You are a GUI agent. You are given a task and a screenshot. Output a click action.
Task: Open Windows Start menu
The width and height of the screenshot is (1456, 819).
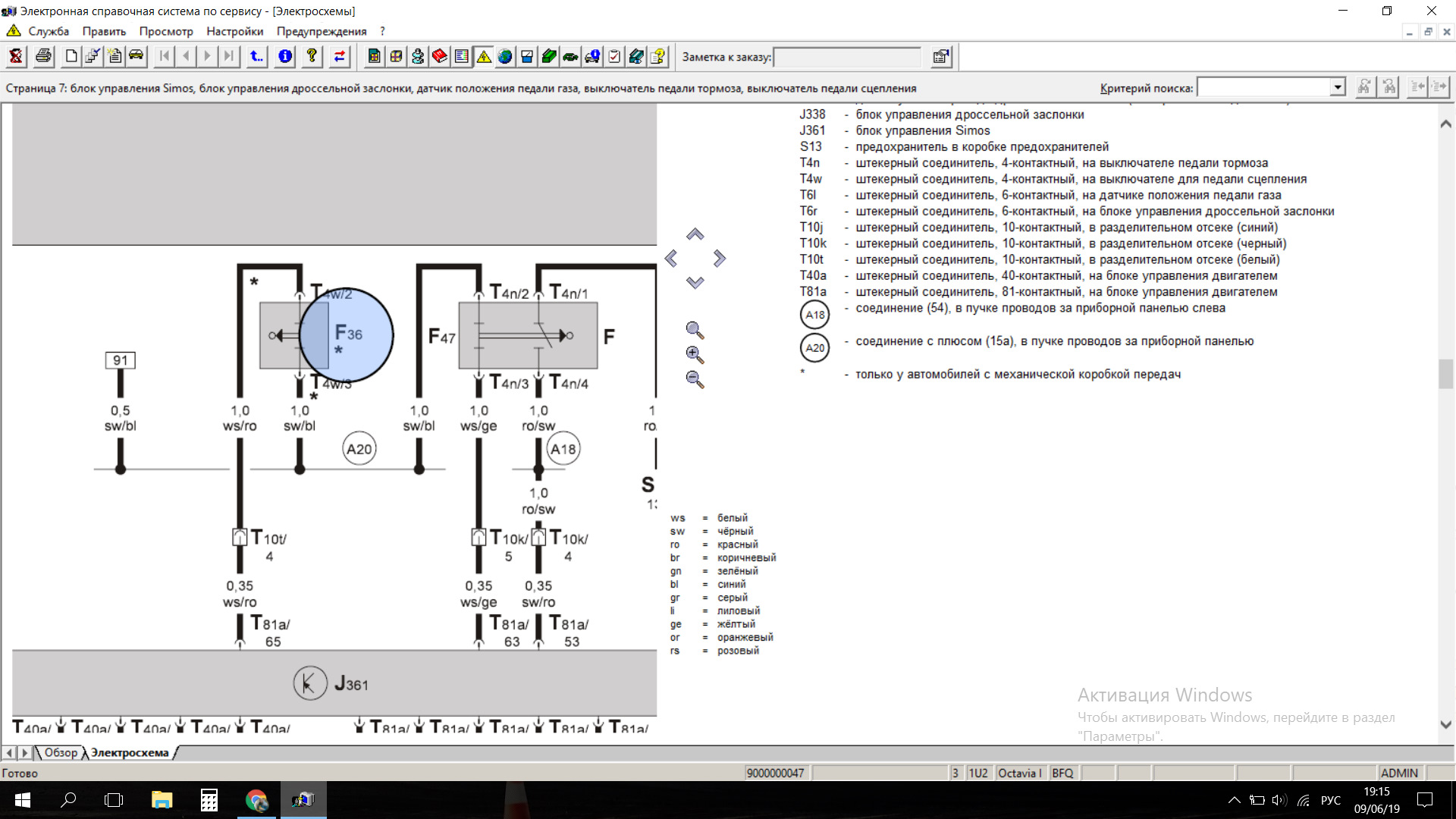[23, 800]
